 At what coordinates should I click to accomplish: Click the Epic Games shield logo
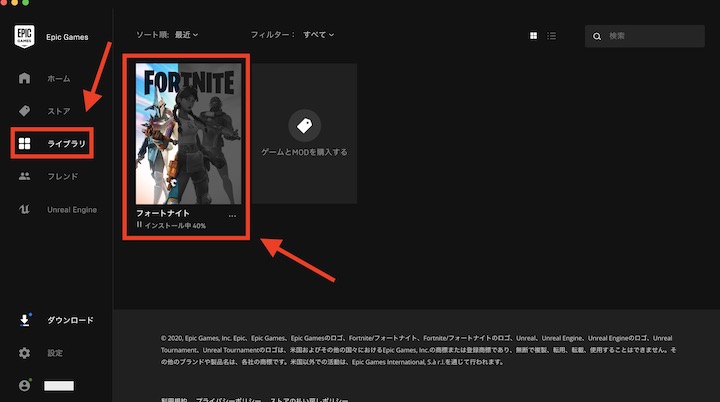(x=24, y=36)
